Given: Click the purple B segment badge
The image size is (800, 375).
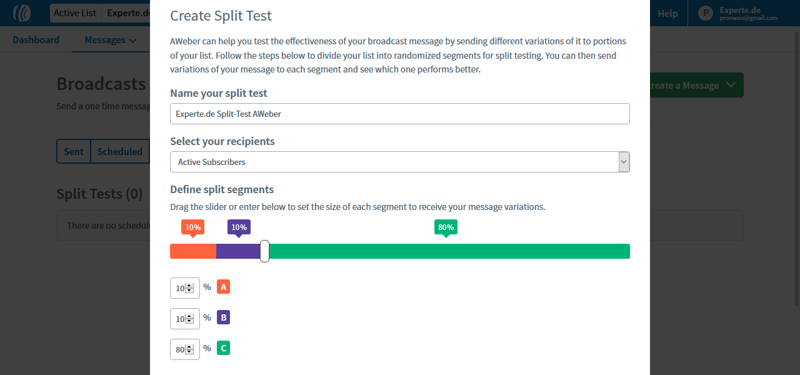Looking at the screenshot, I should coord(223,317).
